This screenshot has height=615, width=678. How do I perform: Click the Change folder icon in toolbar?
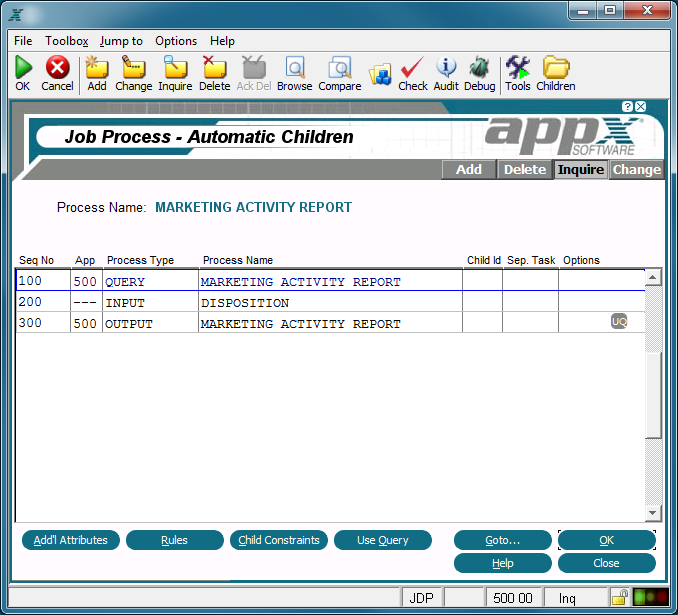[x=133, y=67]
